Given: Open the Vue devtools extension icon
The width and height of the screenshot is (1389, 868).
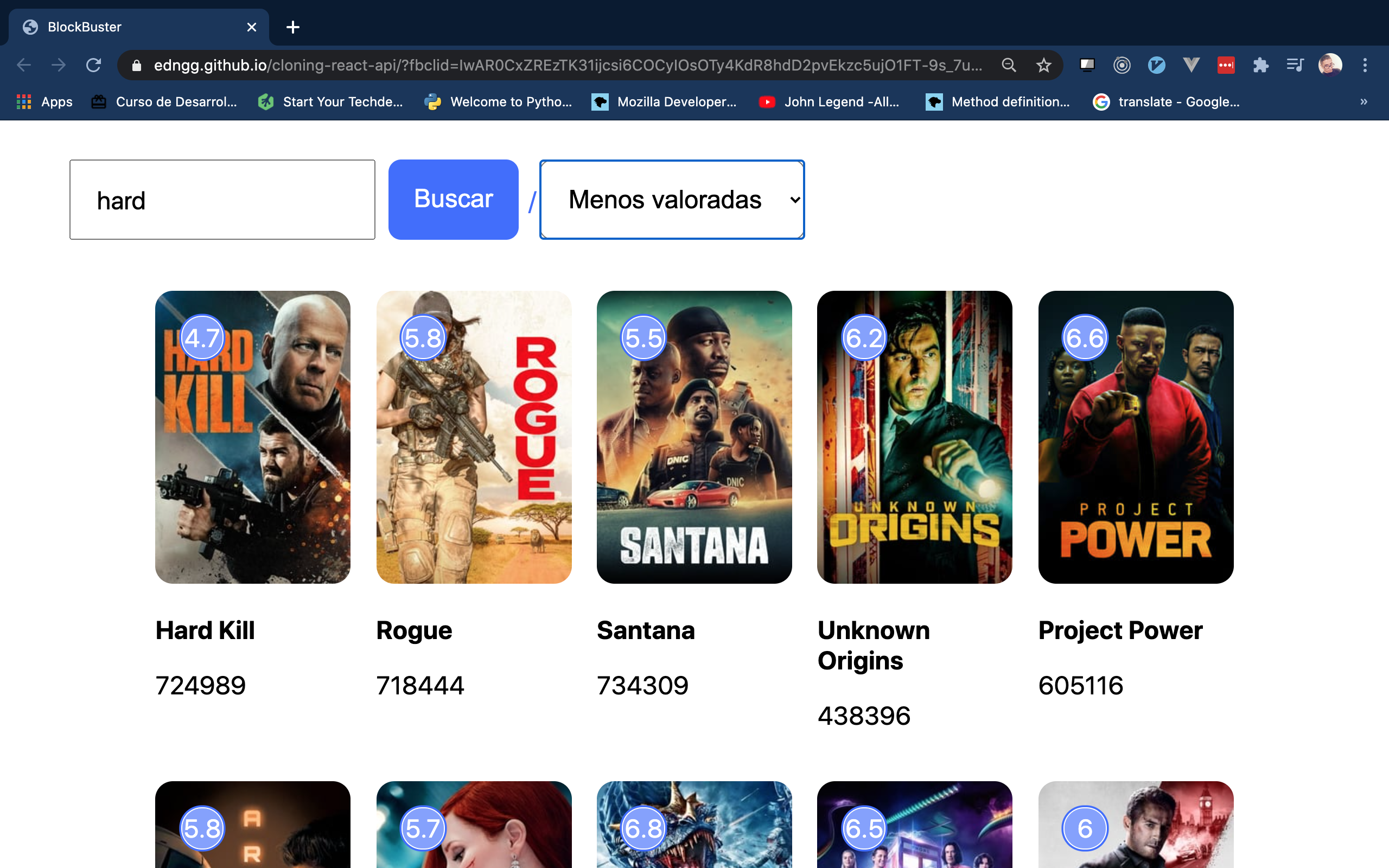Looking at the screenshot, I should [1192, 65].
